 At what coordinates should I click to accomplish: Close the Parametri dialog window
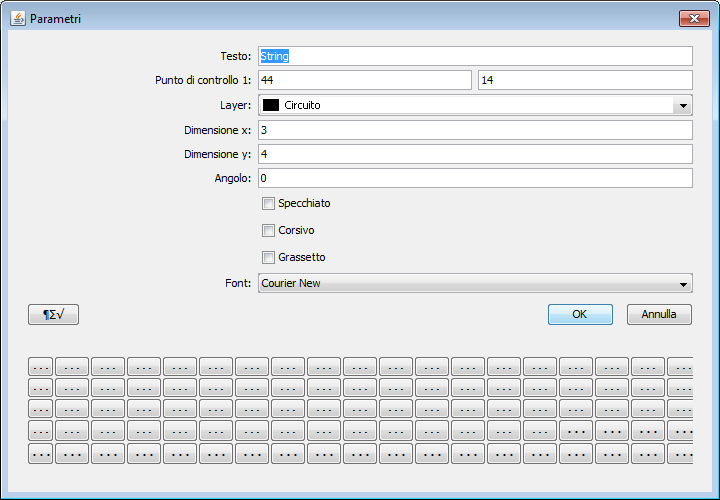pyautogui.click(x=693, y=19)
